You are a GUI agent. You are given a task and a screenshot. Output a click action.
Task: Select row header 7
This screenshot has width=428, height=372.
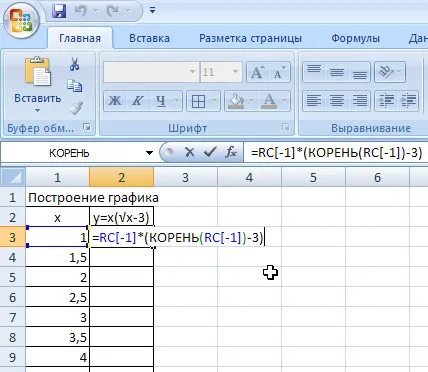[x=13, y=317]
